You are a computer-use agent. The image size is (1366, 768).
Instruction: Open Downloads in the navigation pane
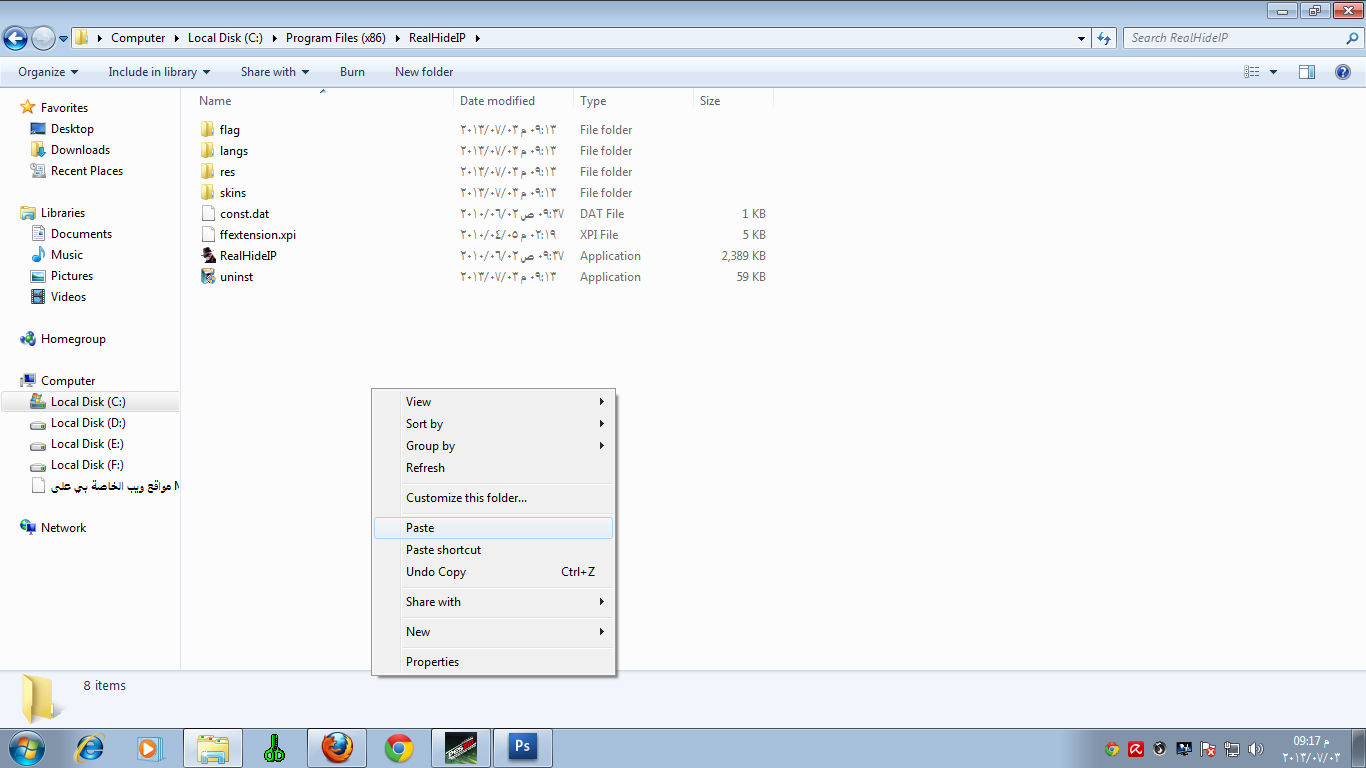click(80, 150)
